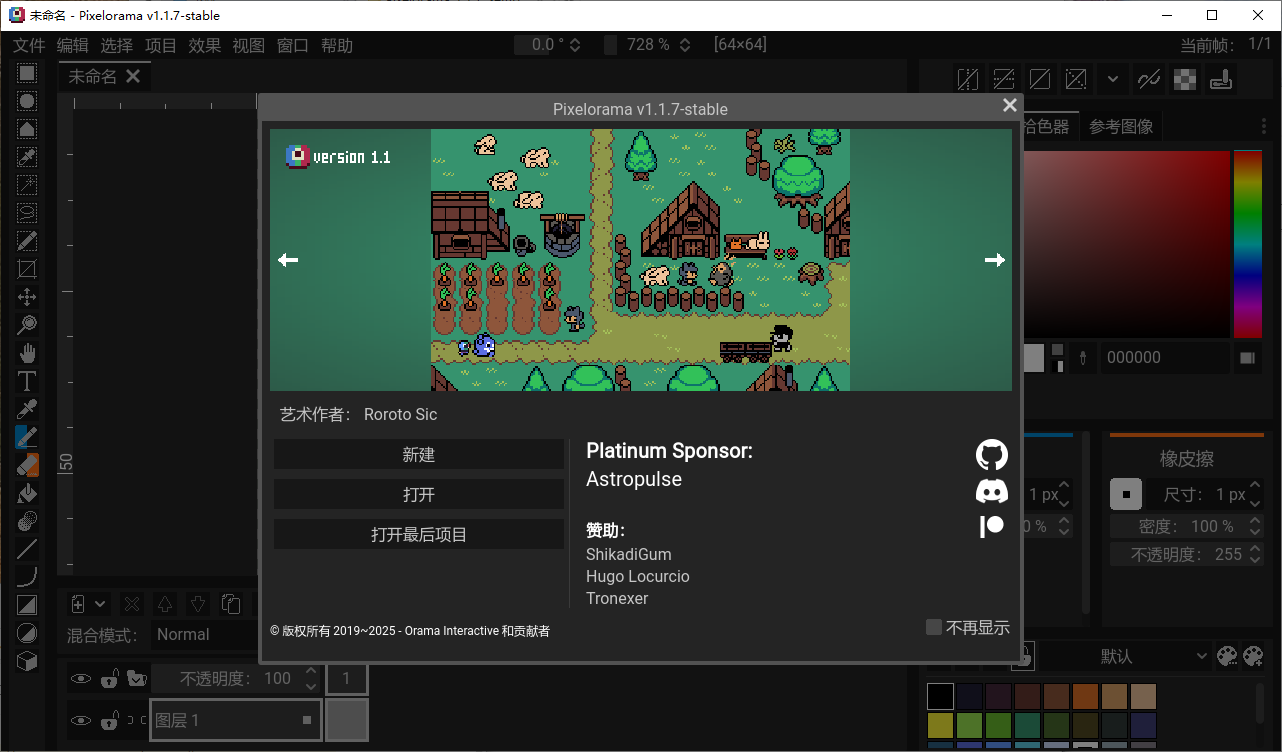Open the Patreon sponsor link
This screenshot has width=1282, height=752.
pyautogui.click(x=991, y=526)
